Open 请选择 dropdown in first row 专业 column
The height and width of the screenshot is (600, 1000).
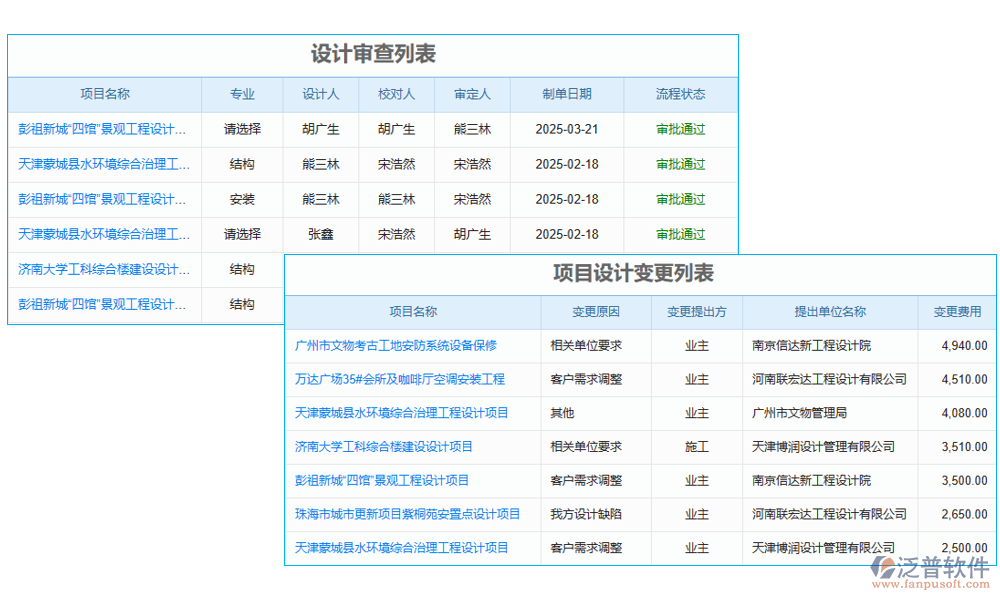click(x=242, y=129)
